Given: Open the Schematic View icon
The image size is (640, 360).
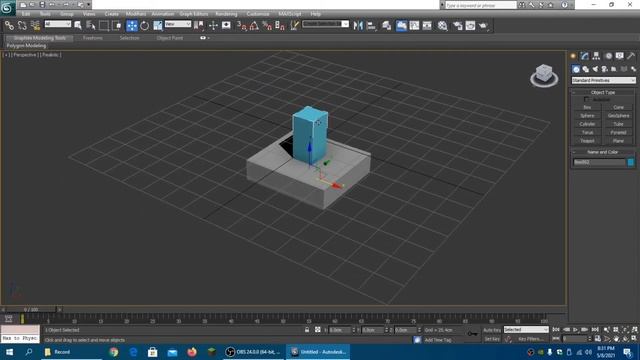Looking at the screenshot, I should (x=427, y=26).
